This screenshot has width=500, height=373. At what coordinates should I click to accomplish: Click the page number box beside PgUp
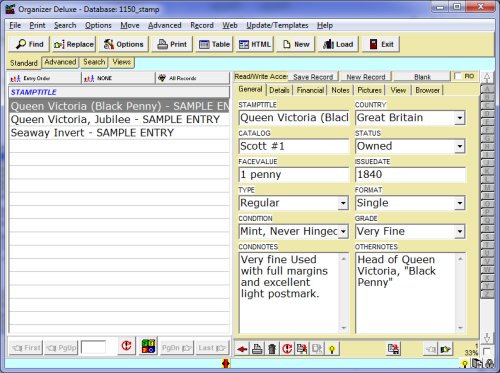pos(93,347)
